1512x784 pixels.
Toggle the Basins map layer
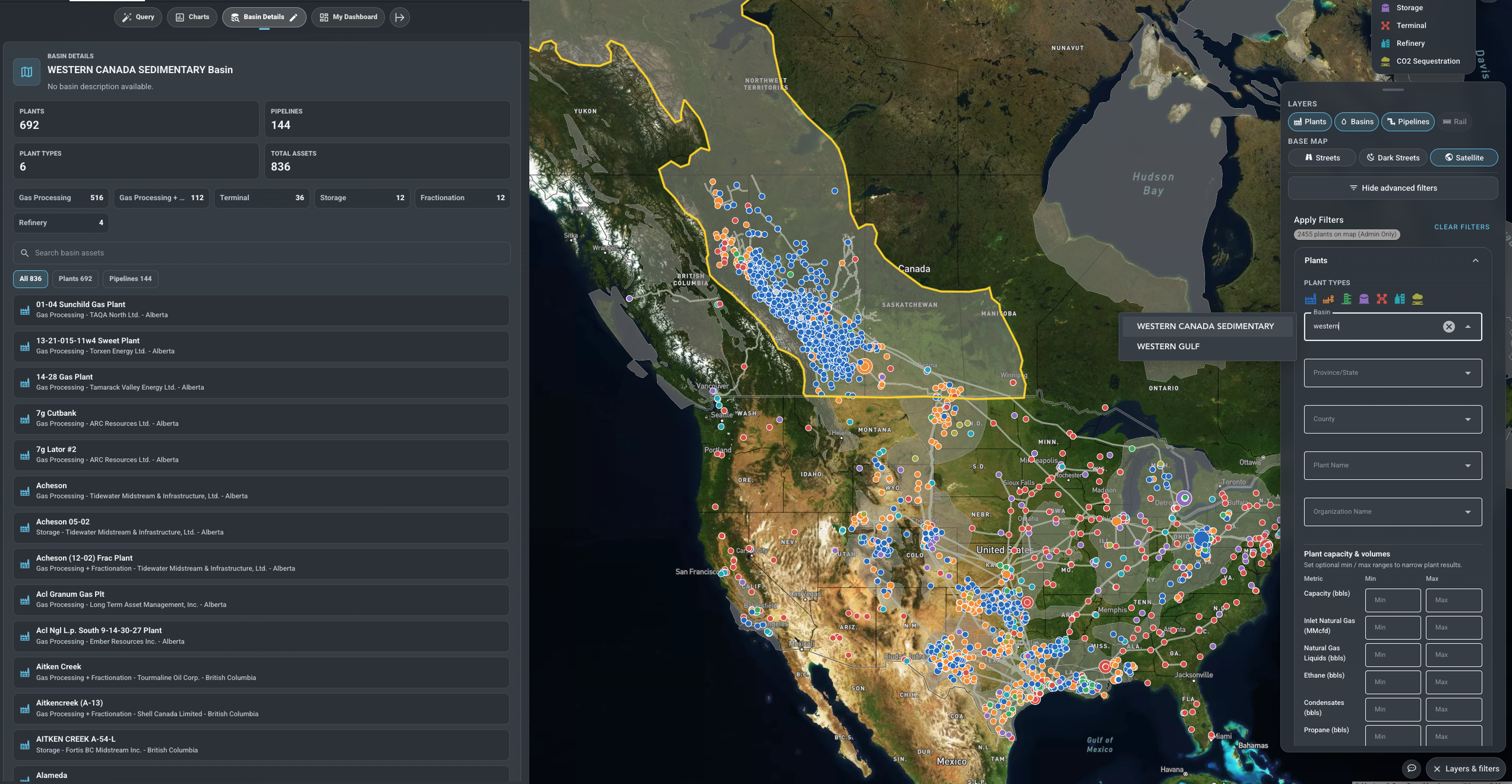pyautogui.click(x=1357, y=121)
